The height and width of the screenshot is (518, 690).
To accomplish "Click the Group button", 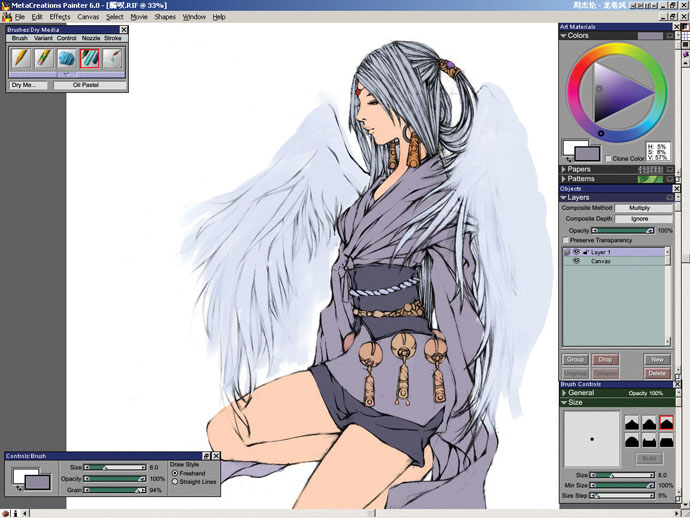I will pyautogui.click(x=575, y=360).
